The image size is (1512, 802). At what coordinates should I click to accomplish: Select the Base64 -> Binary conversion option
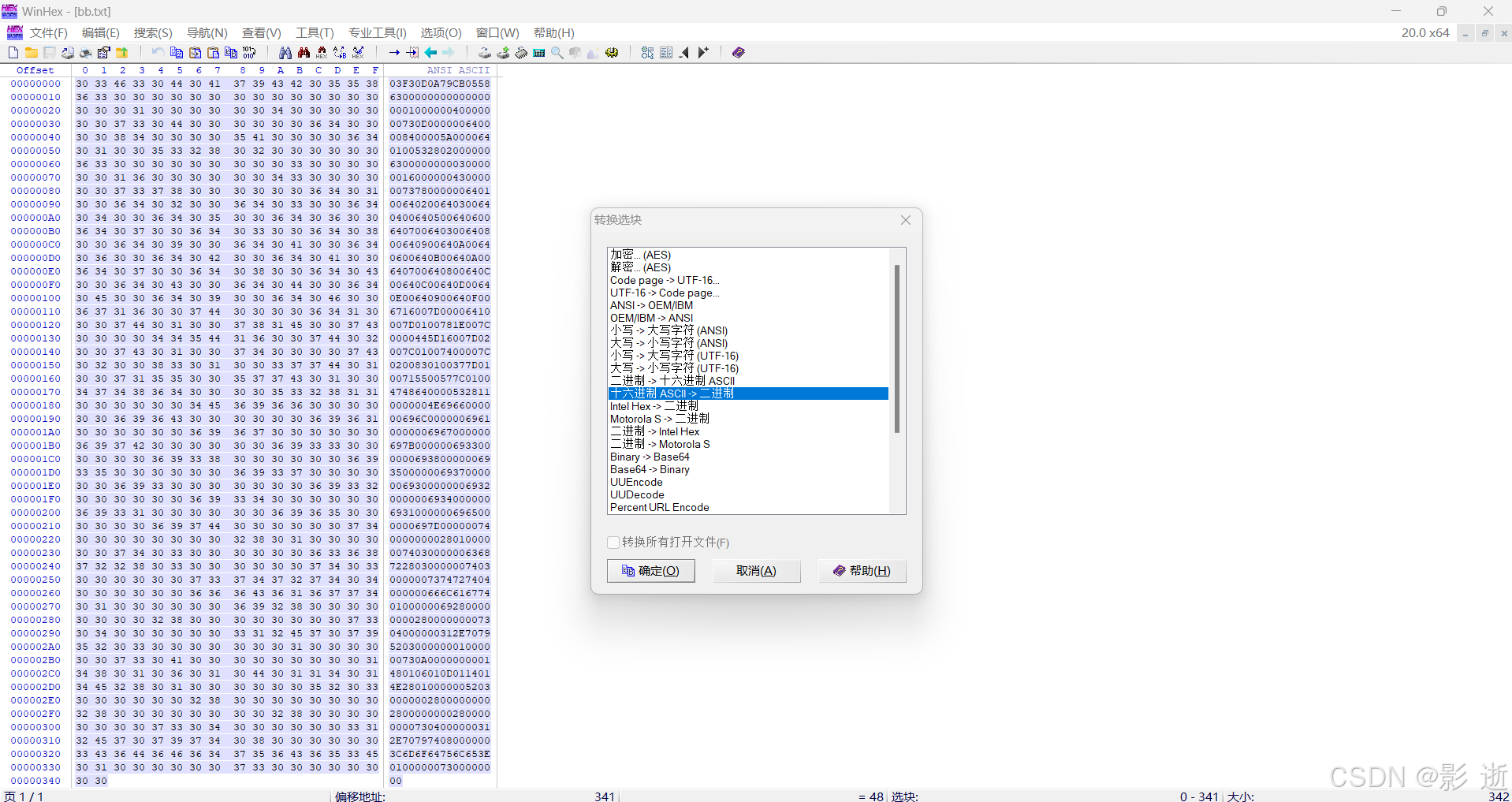point(650,469)
